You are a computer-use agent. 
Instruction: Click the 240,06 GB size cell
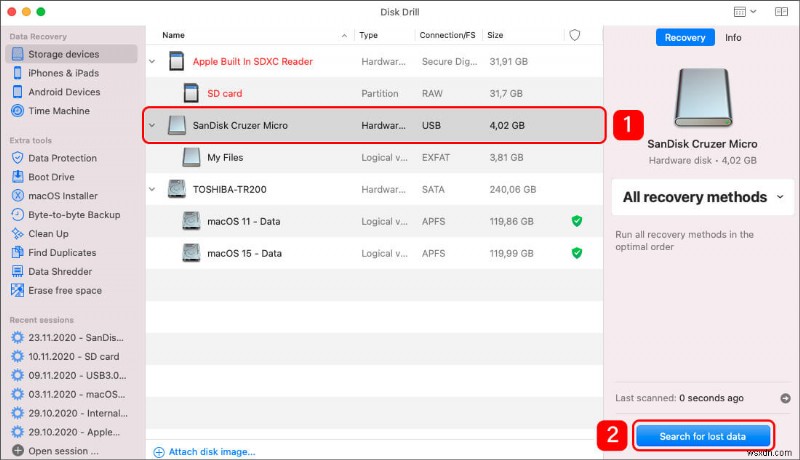coord(513,189)
